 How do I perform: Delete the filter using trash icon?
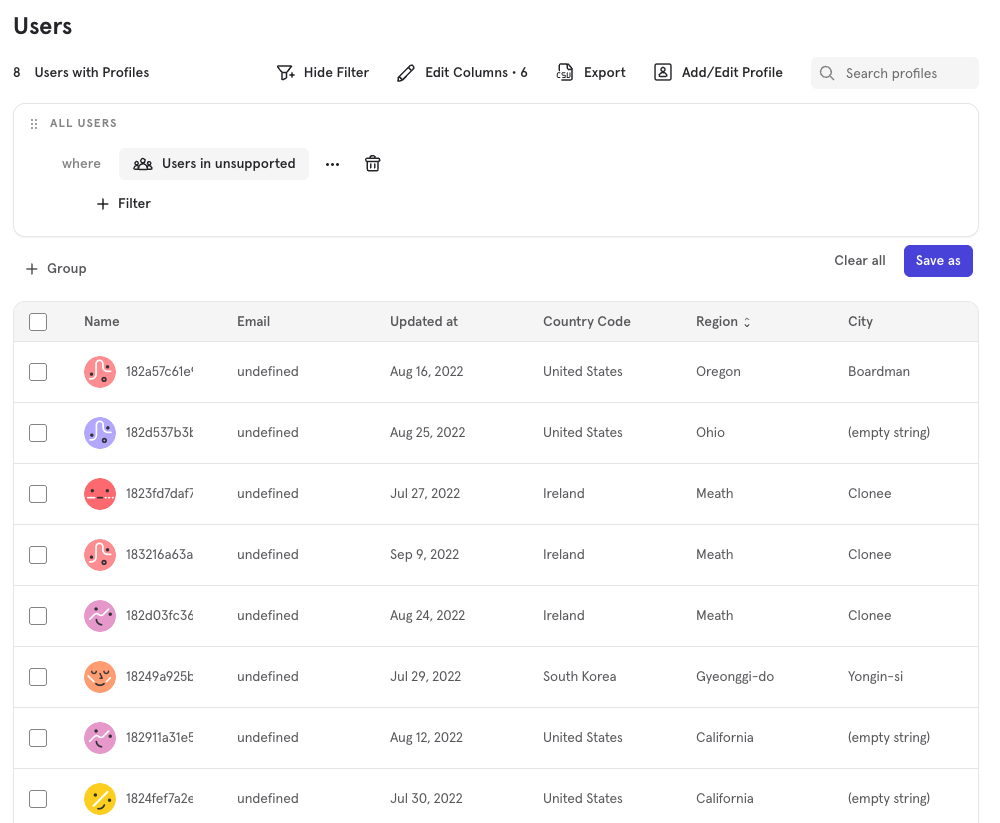tap(372, 164)
